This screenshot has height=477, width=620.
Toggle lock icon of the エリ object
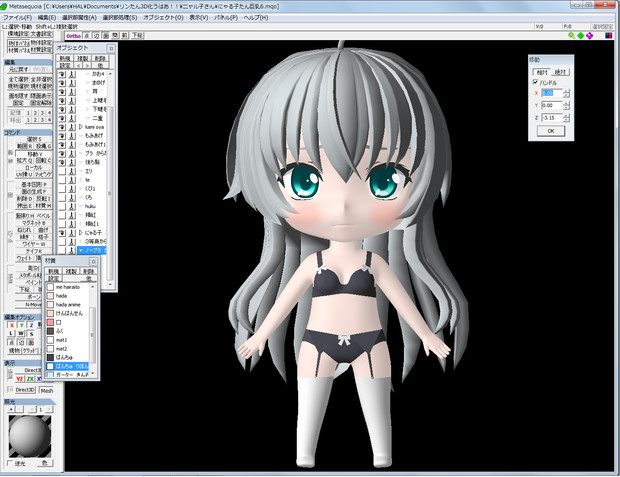tap(72, 171)
